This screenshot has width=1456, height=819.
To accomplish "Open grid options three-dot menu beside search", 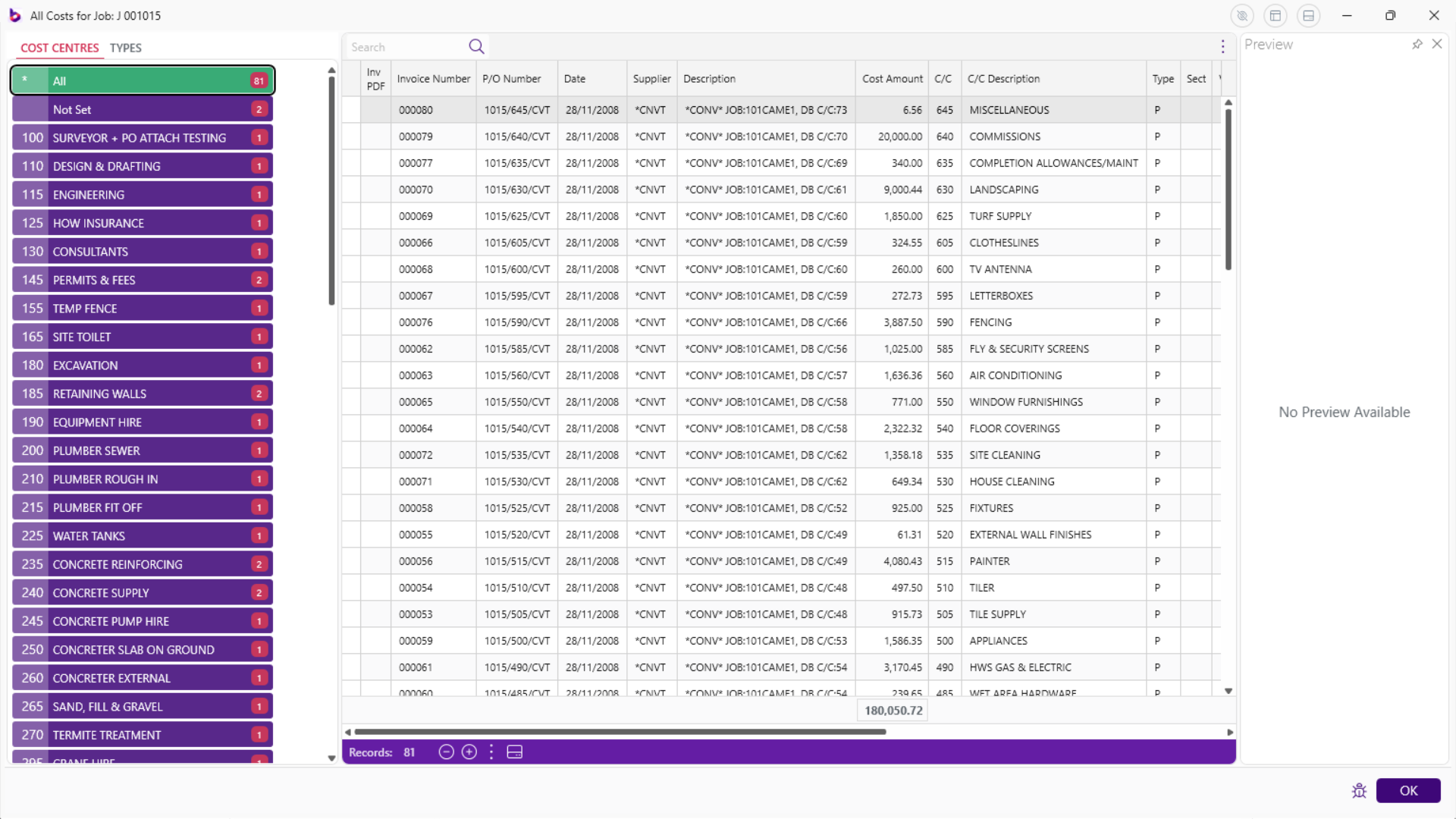I will tap(1222, 47).
